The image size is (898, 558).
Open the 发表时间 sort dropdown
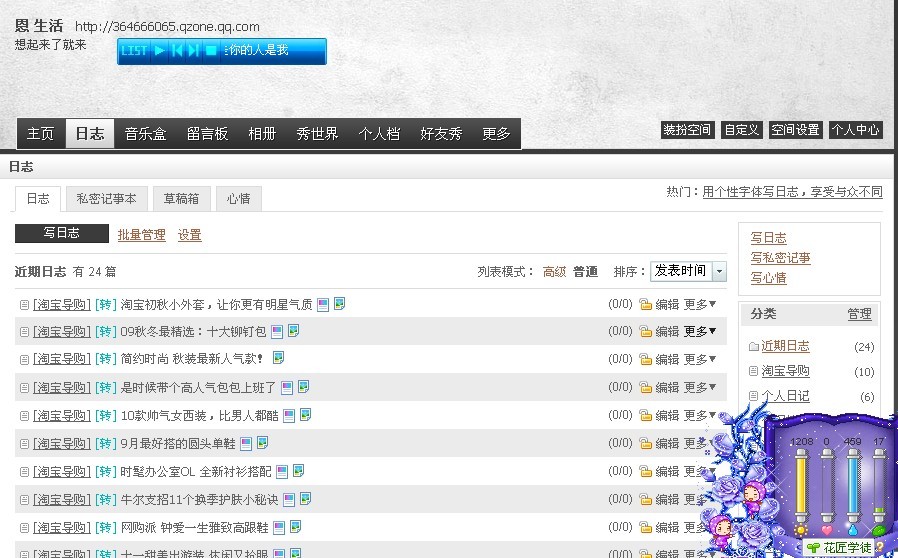pos(688,271)
